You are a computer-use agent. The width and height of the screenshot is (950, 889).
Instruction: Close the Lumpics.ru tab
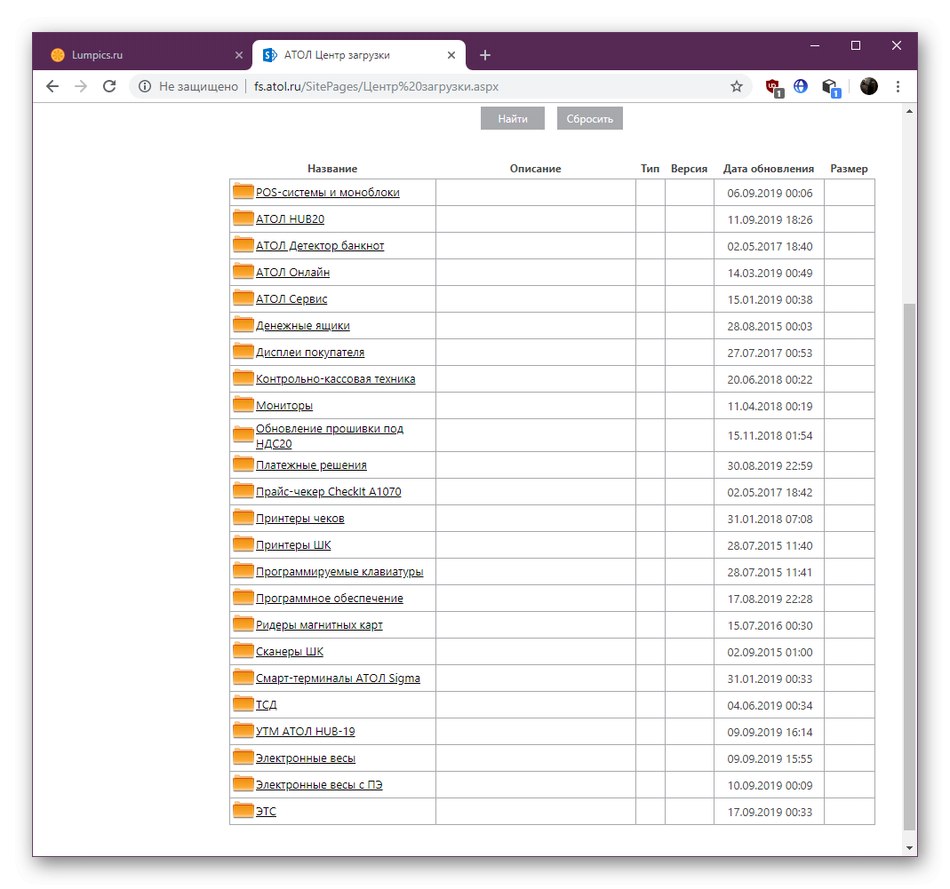tap(239, 55)
